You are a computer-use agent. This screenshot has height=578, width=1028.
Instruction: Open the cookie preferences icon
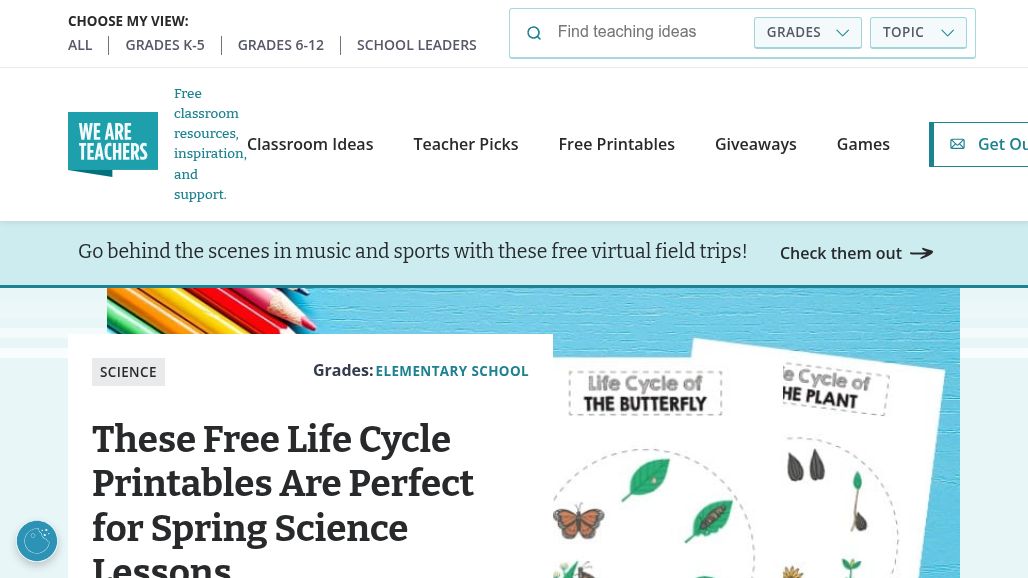[37, 541]
